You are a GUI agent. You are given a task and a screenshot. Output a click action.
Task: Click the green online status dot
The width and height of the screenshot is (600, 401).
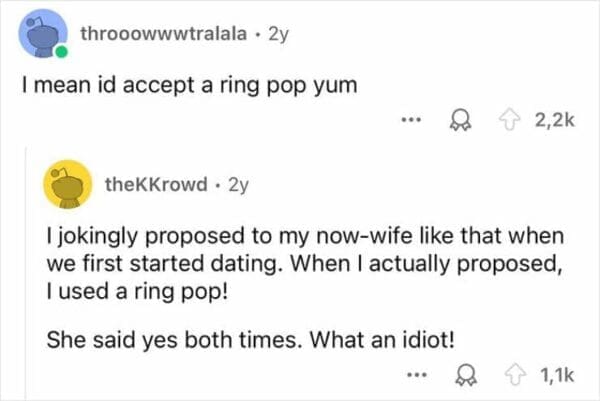(x=61, y=51)
